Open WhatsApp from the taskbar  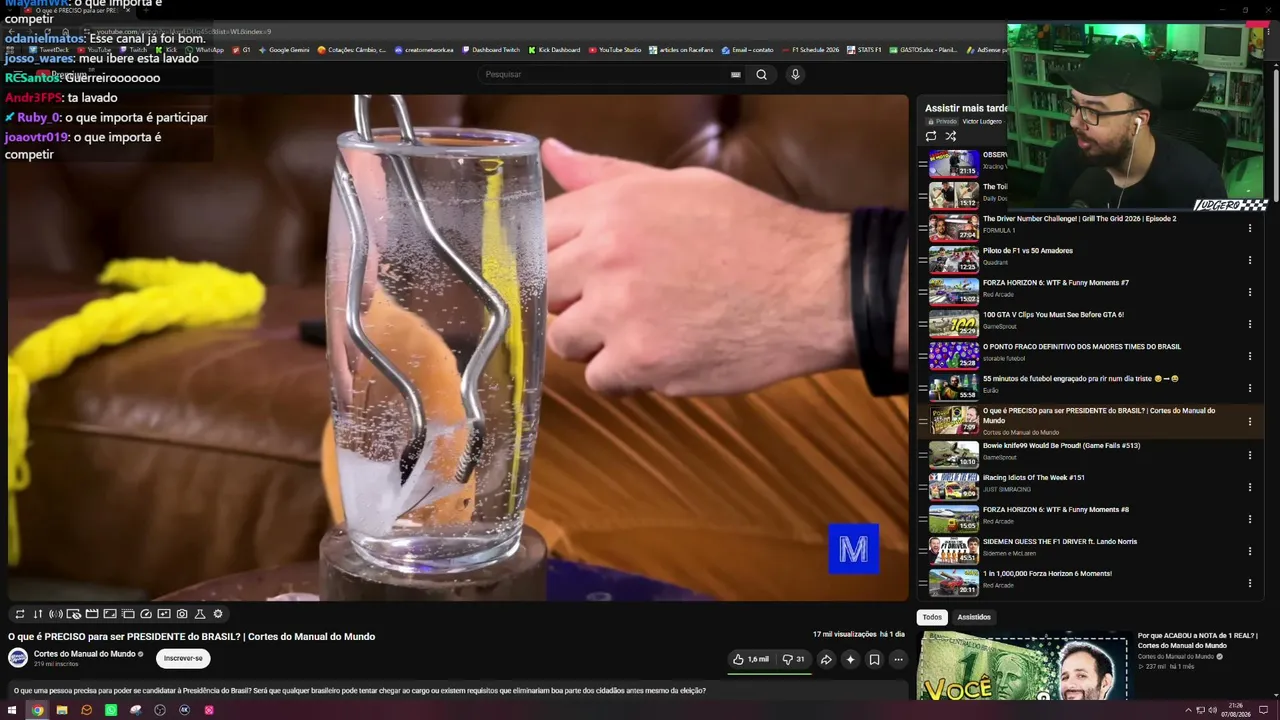(111, 710)
